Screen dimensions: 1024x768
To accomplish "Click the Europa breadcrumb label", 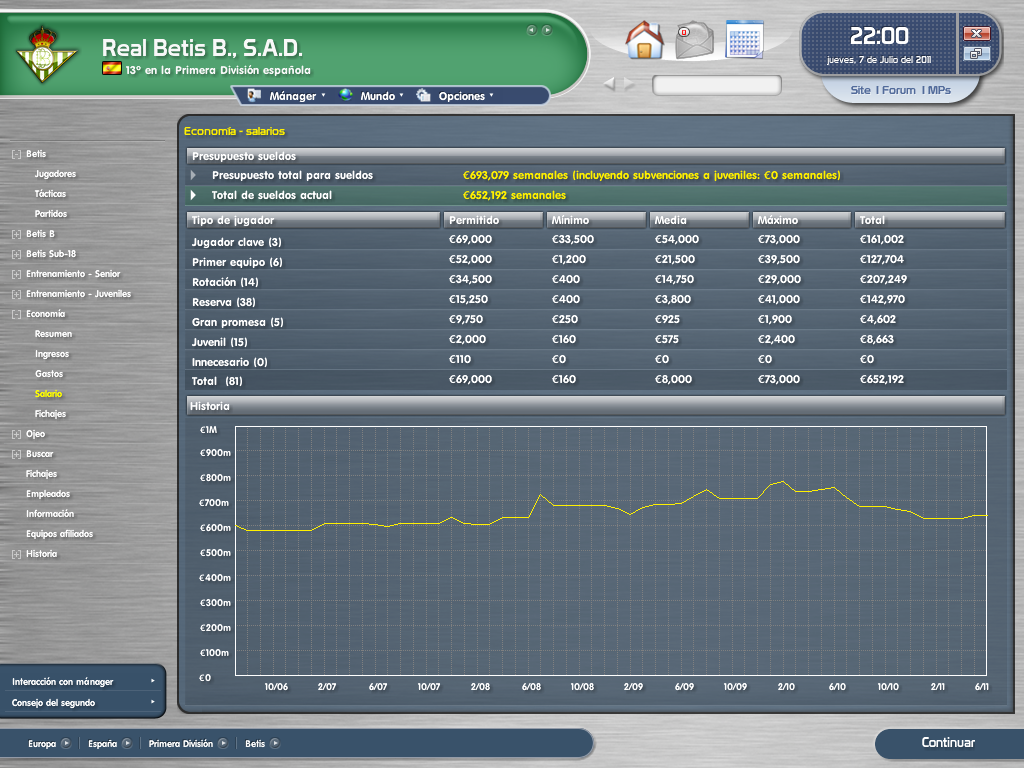I will 42,743.
